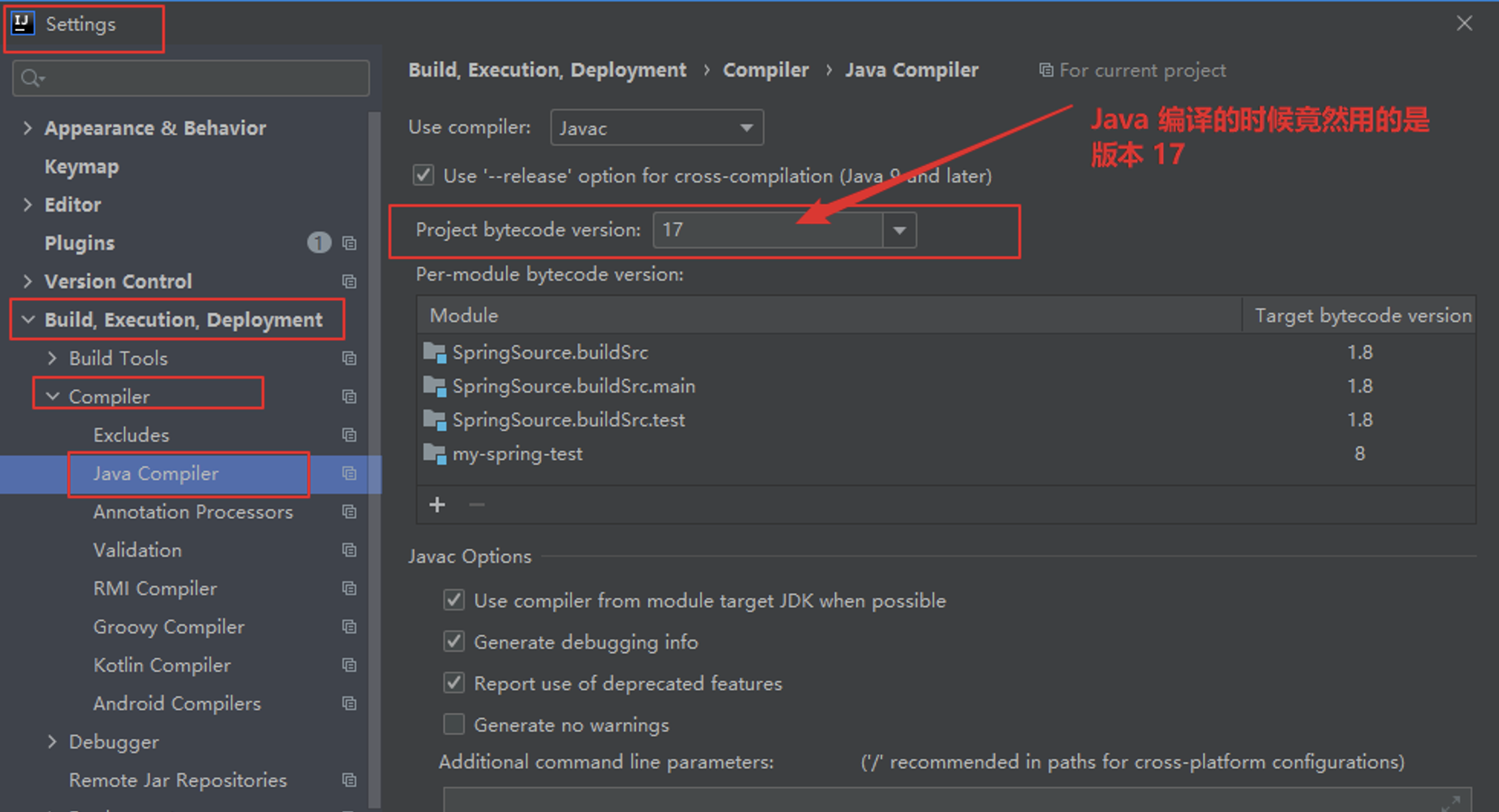Viewport: 1499px width, 812px height.
Task: Click the SpringSource.buildSrc module folder icon
Action: coord(435,353)
